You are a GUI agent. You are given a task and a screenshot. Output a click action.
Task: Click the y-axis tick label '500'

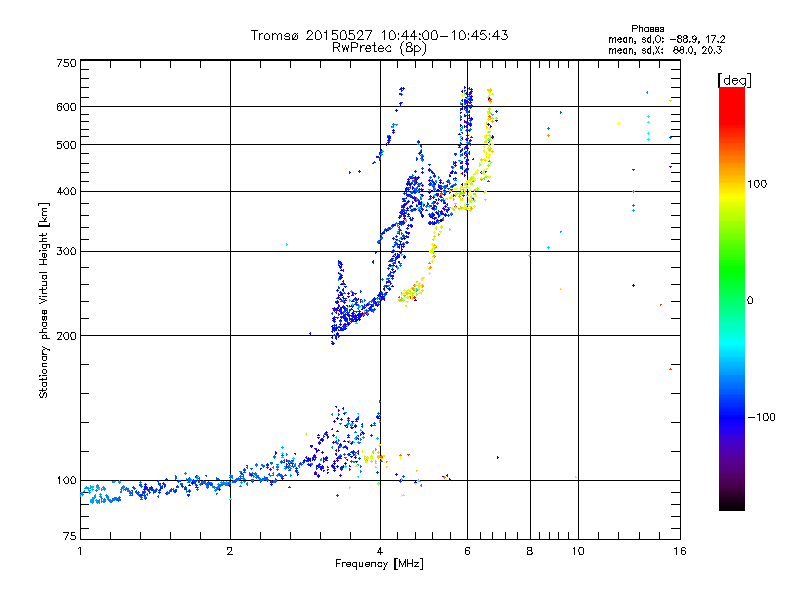[66, 145]
